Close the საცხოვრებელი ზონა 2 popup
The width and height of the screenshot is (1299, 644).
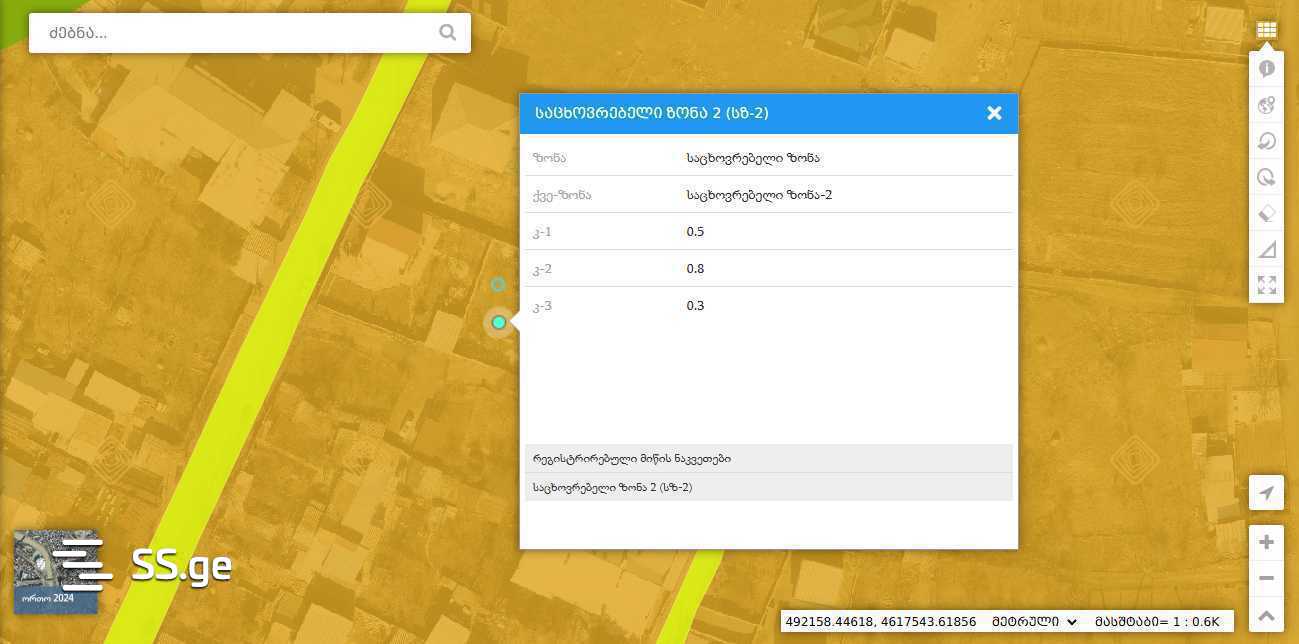994,113
